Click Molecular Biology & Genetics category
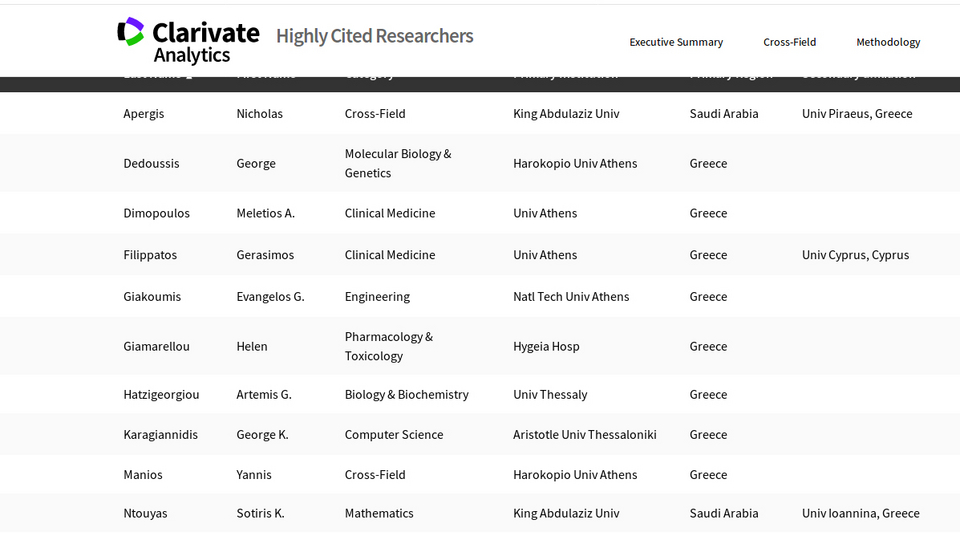This screenshot has width=960, height=544. (398, 163)
